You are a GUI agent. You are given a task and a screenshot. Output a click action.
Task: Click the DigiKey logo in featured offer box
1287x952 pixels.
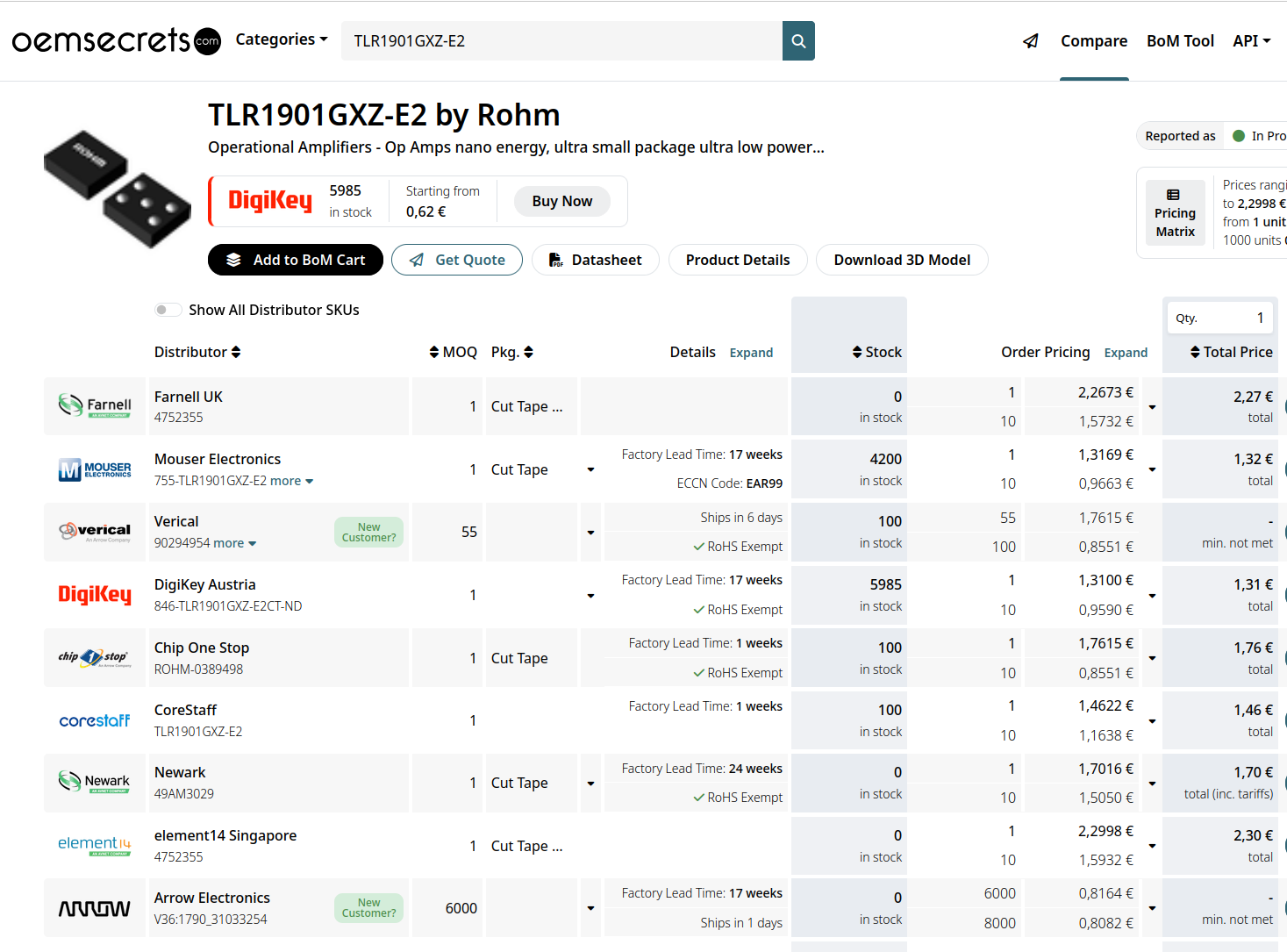point(270,201)
